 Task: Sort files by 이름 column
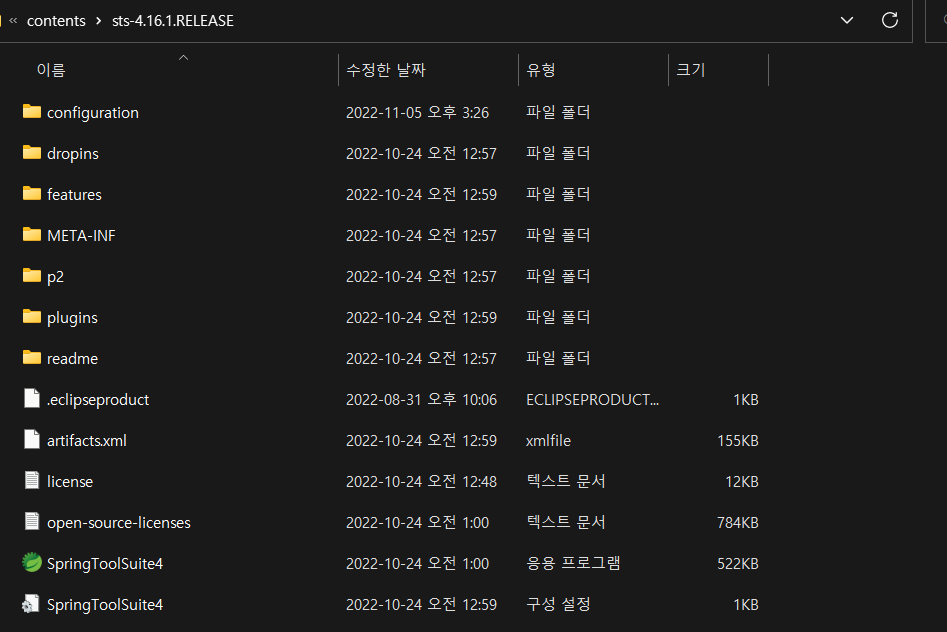51,70
